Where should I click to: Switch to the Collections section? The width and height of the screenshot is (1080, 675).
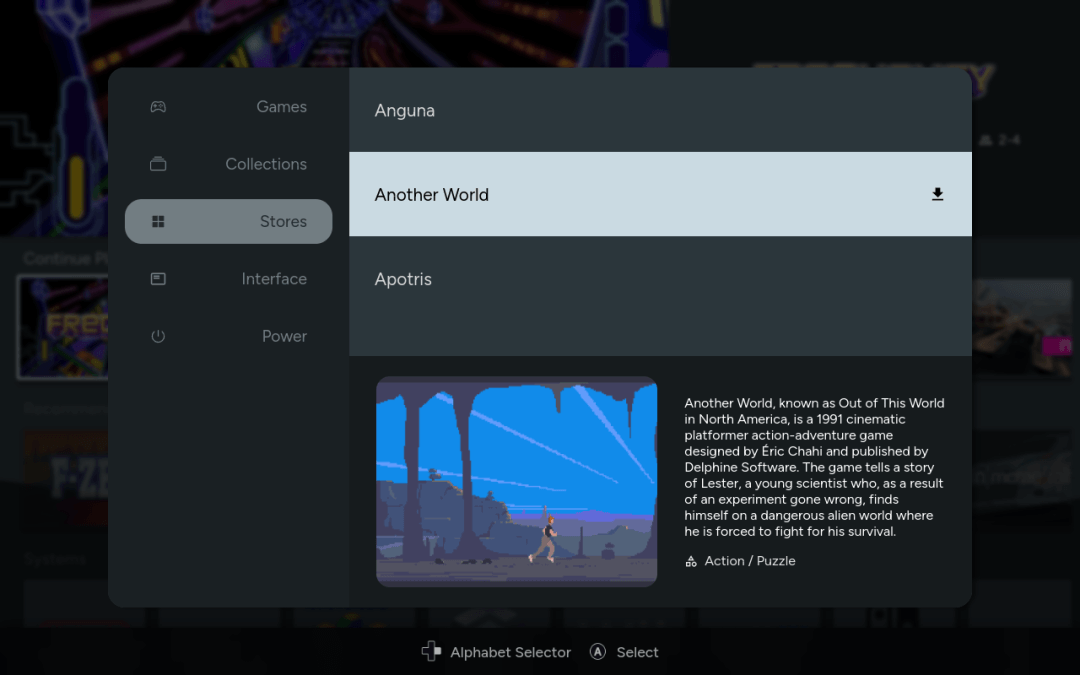(x=265, y=163)
